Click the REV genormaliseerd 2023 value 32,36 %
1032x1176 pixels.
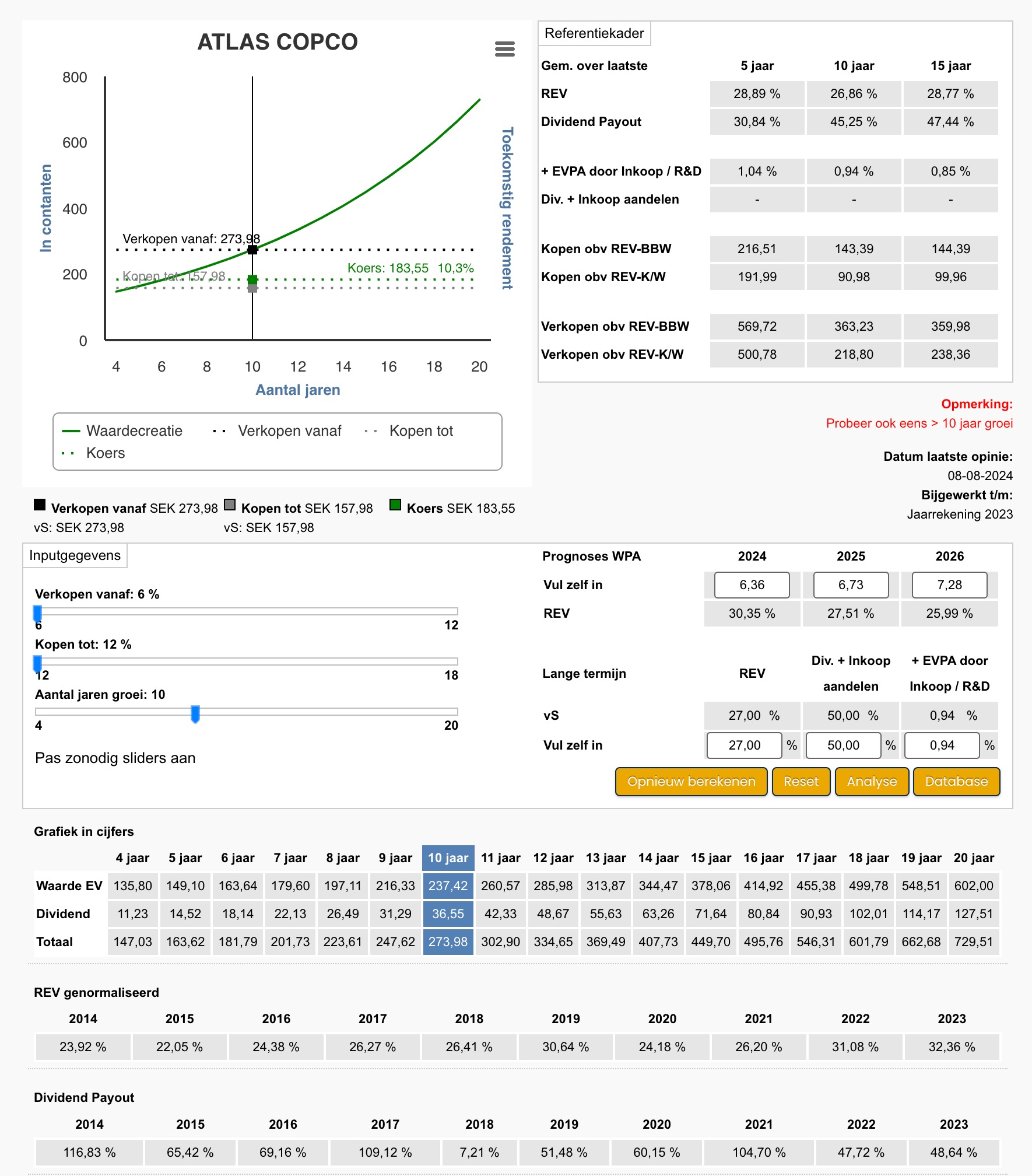[952, 1047]
